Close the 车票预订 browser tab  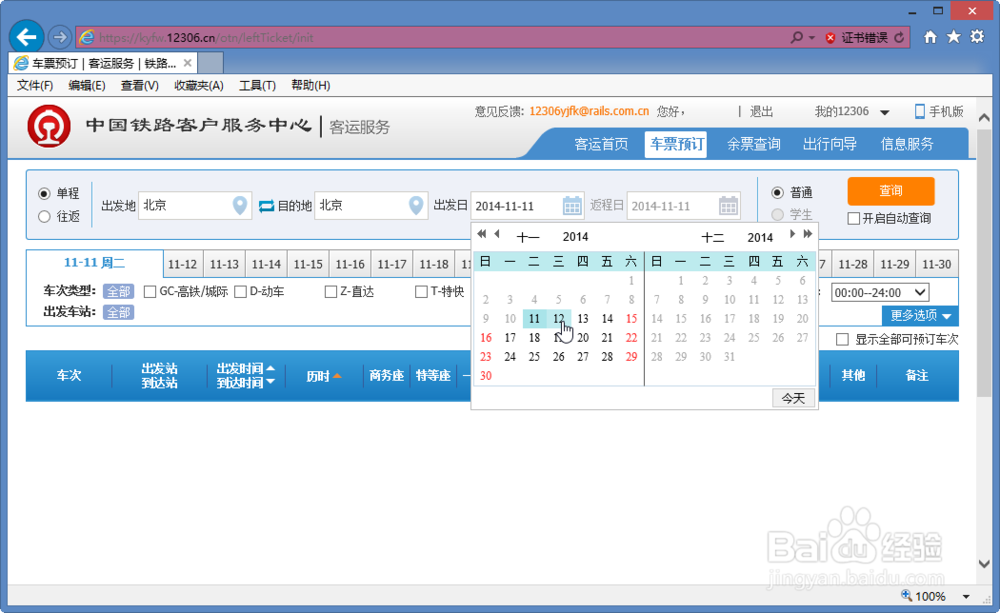click(188, 63)
